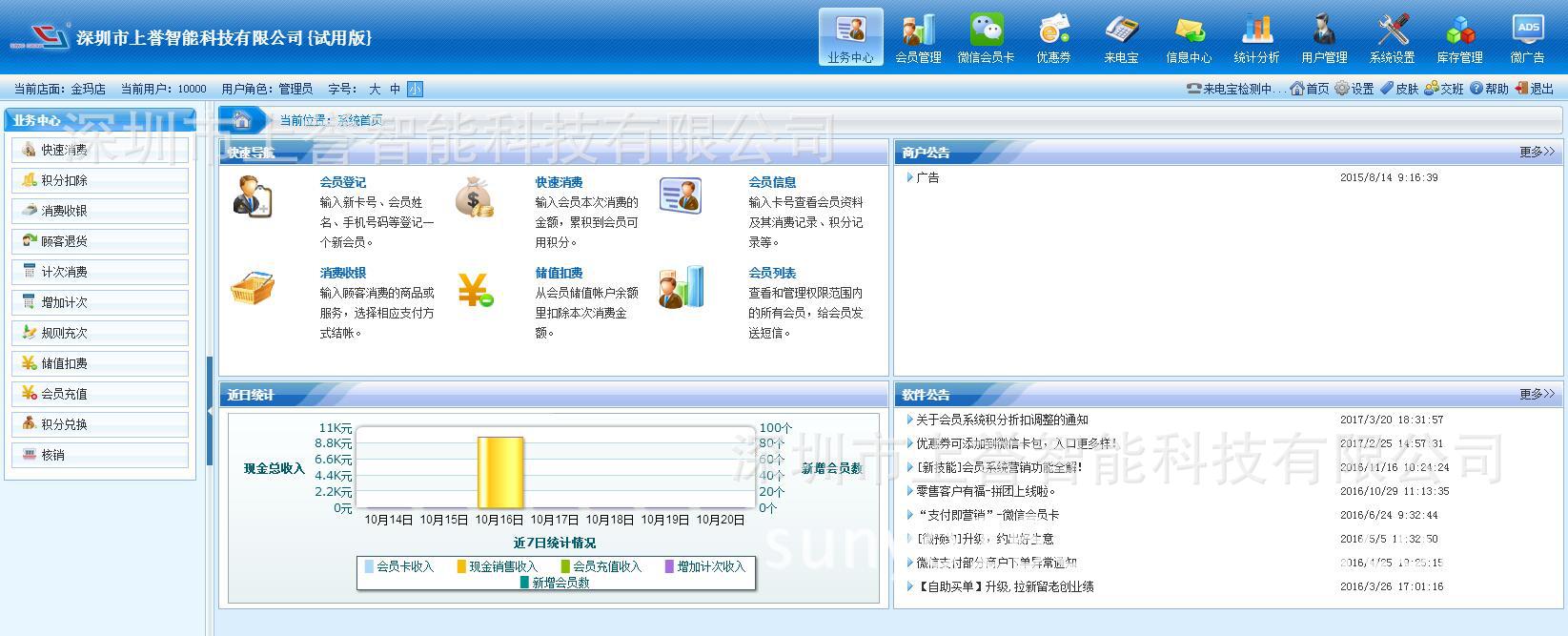Set font size to 中
The width and height of the screenshot is (1568, 636).
(x=395, y=89)
